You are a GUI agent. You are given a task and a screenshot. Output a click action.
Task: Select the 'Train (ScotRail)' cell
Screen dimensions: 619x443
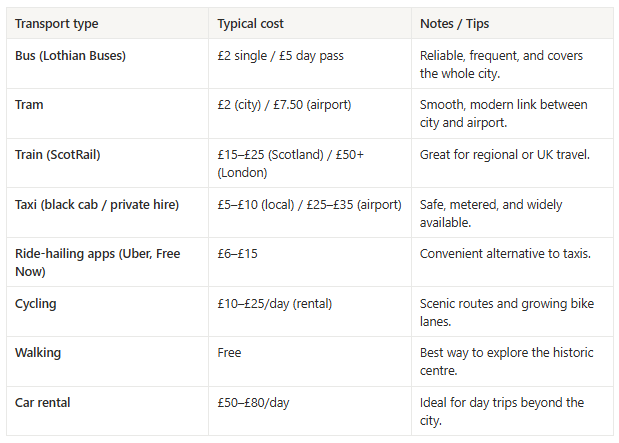58,155
